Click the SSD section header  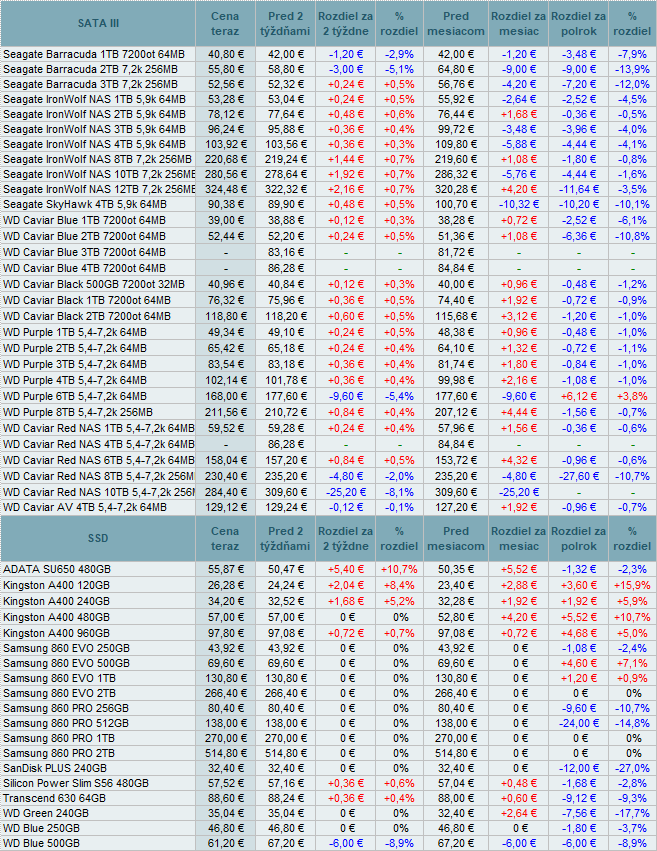pos(98,538)
